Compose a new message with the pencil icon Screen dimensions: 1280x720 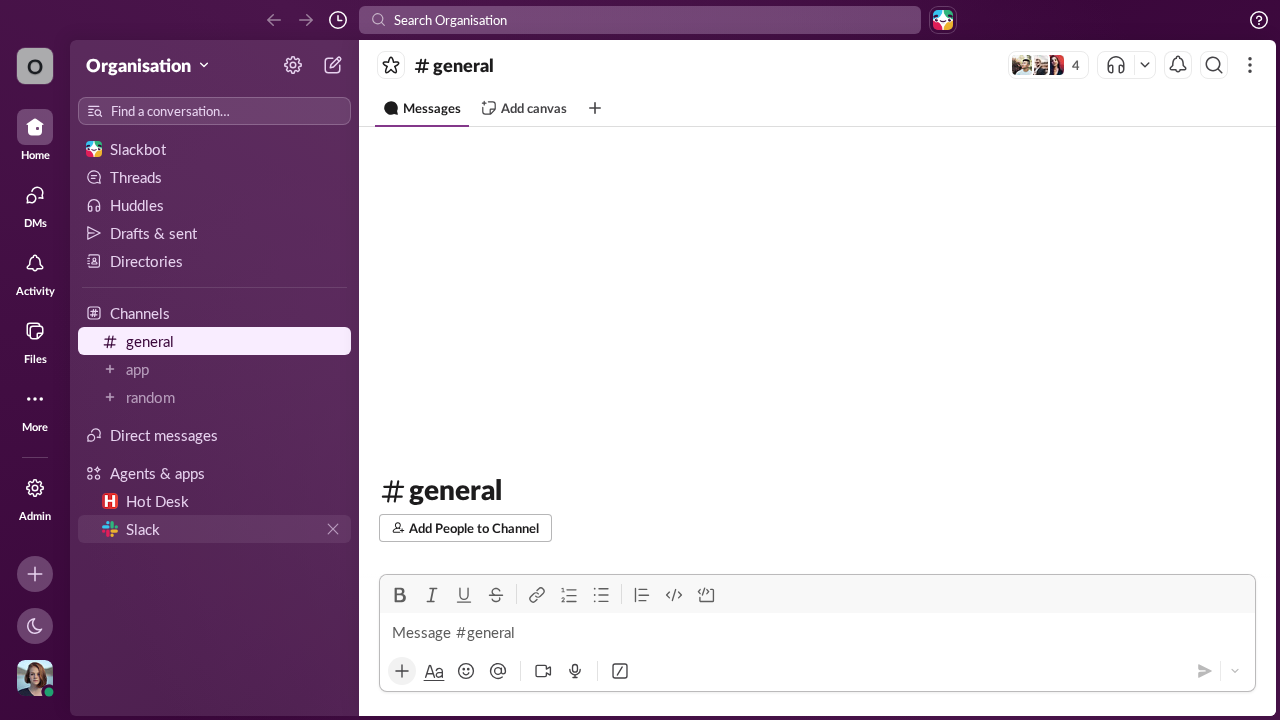(x=333, y=65)
